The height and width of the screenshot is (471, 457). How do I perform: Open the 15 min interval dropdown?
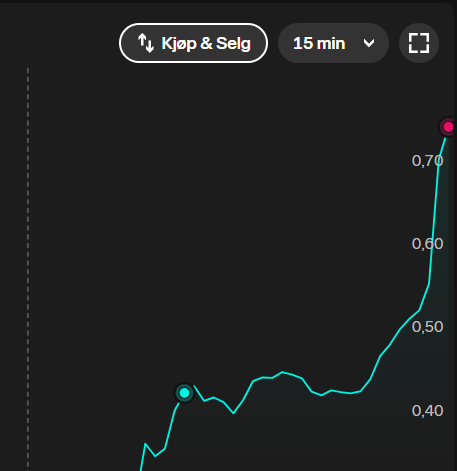tap(333, 43)
